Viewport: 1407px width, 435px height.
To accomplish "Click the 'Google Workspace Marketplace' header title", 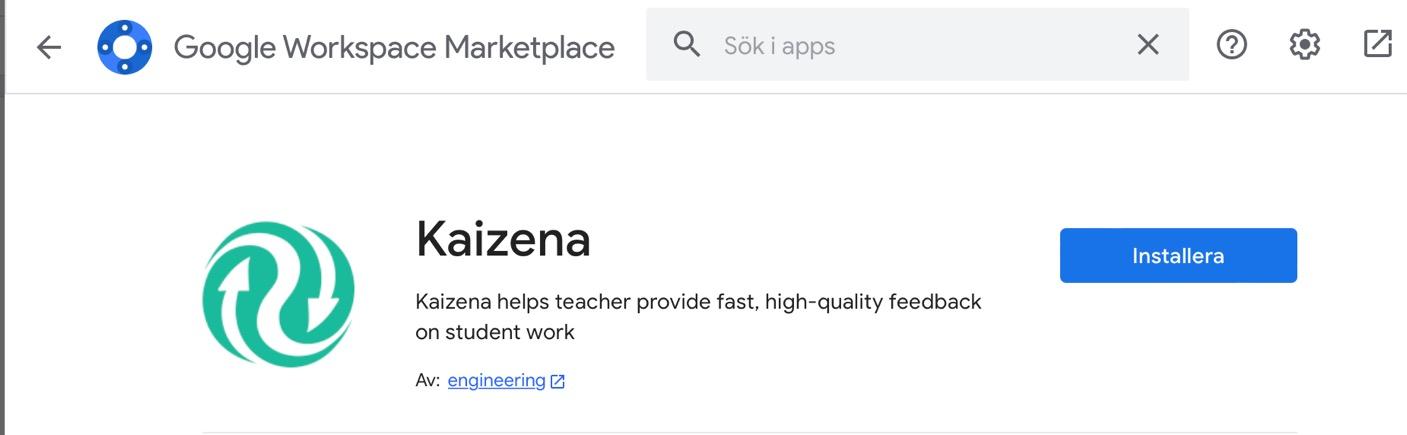I will click(394, 47).
